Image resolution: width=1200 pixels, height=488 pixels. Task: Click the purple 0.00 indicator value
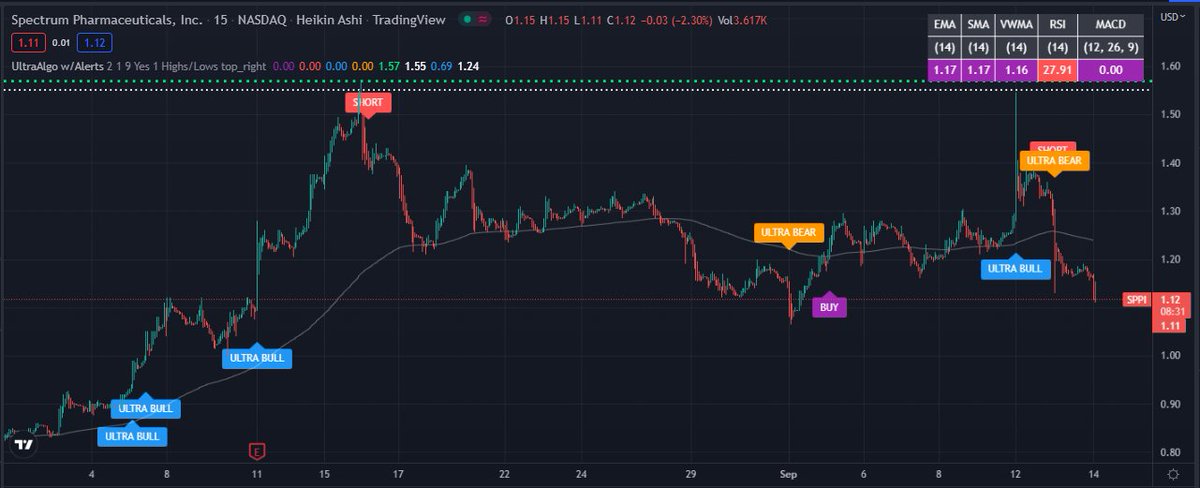(x=283, y=65)
